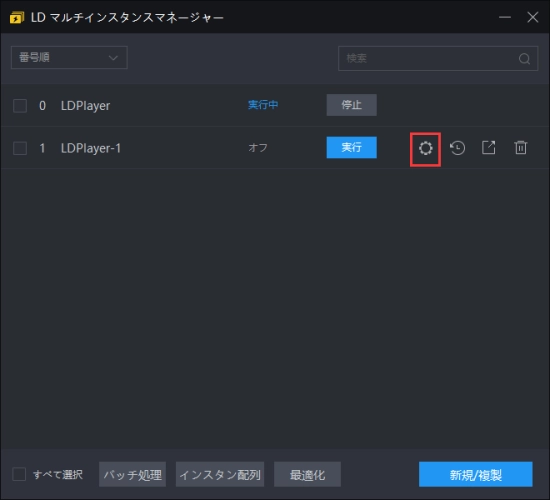550x500 pixels.
Task: Select the LDPlayer-1 instance name
Action: [x=91, y=148]
